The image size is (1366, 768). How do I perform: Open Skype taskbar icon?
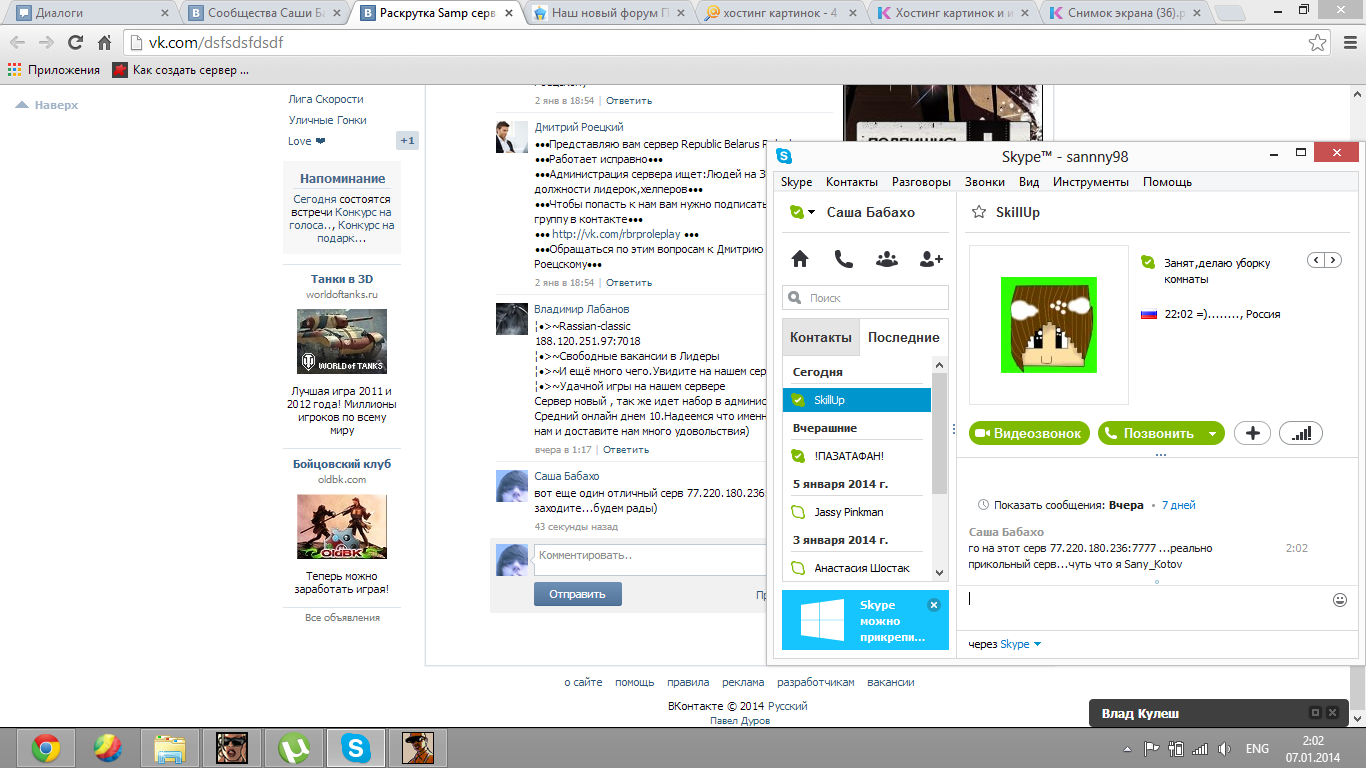click(357, 747)
